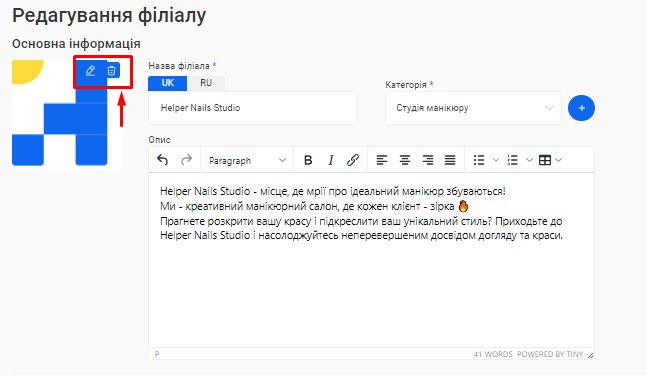This screenshot has height=376, width=646.
Task: Click the editor resize handle
Action: pos(590,355)
